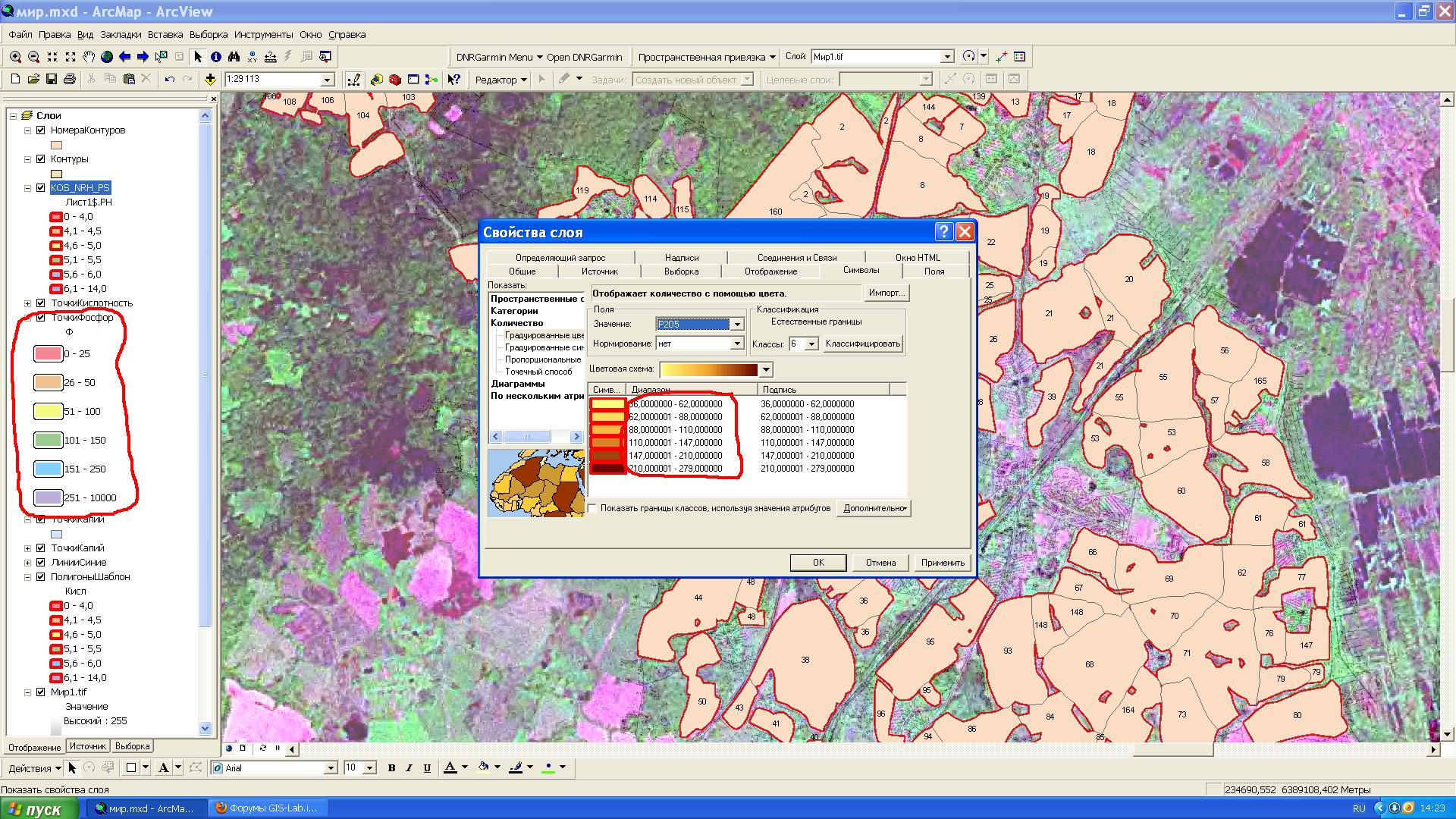1456x819 pixels.
Task: Select the Zoom In tool
Action: [x=15, y=57]
